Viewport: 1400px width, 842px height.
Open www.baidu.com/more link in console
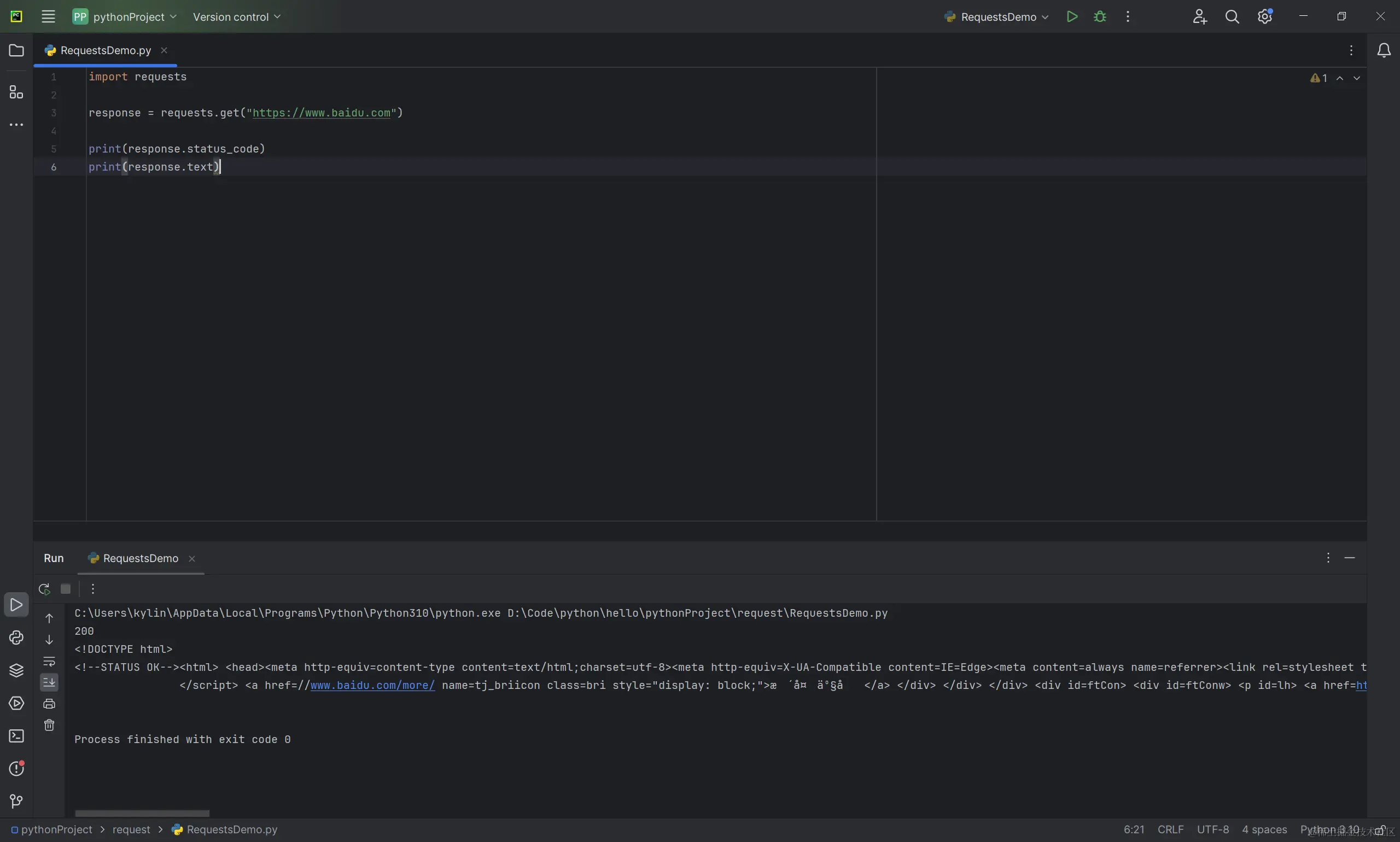click(372, 685)
